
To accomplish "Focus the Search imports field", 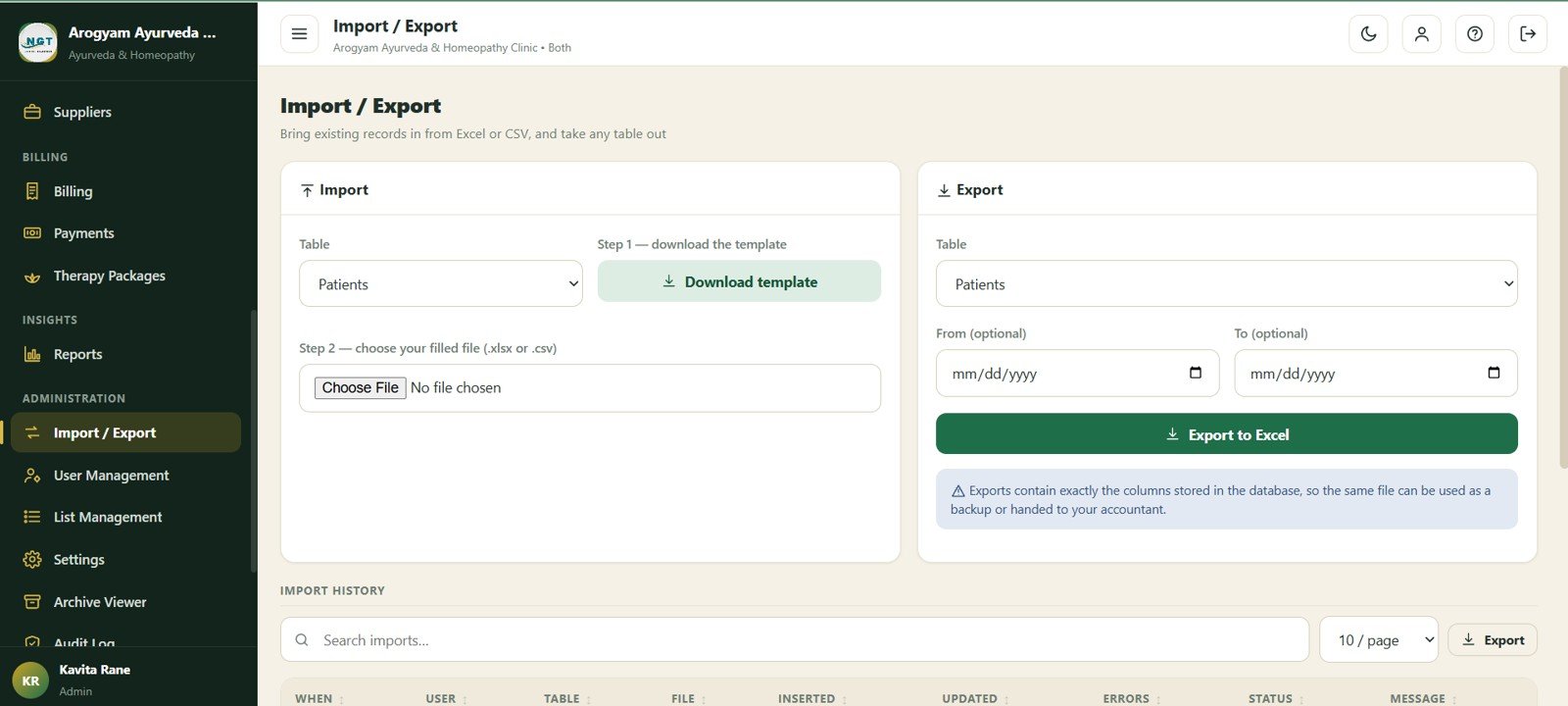I will (795, 639).
